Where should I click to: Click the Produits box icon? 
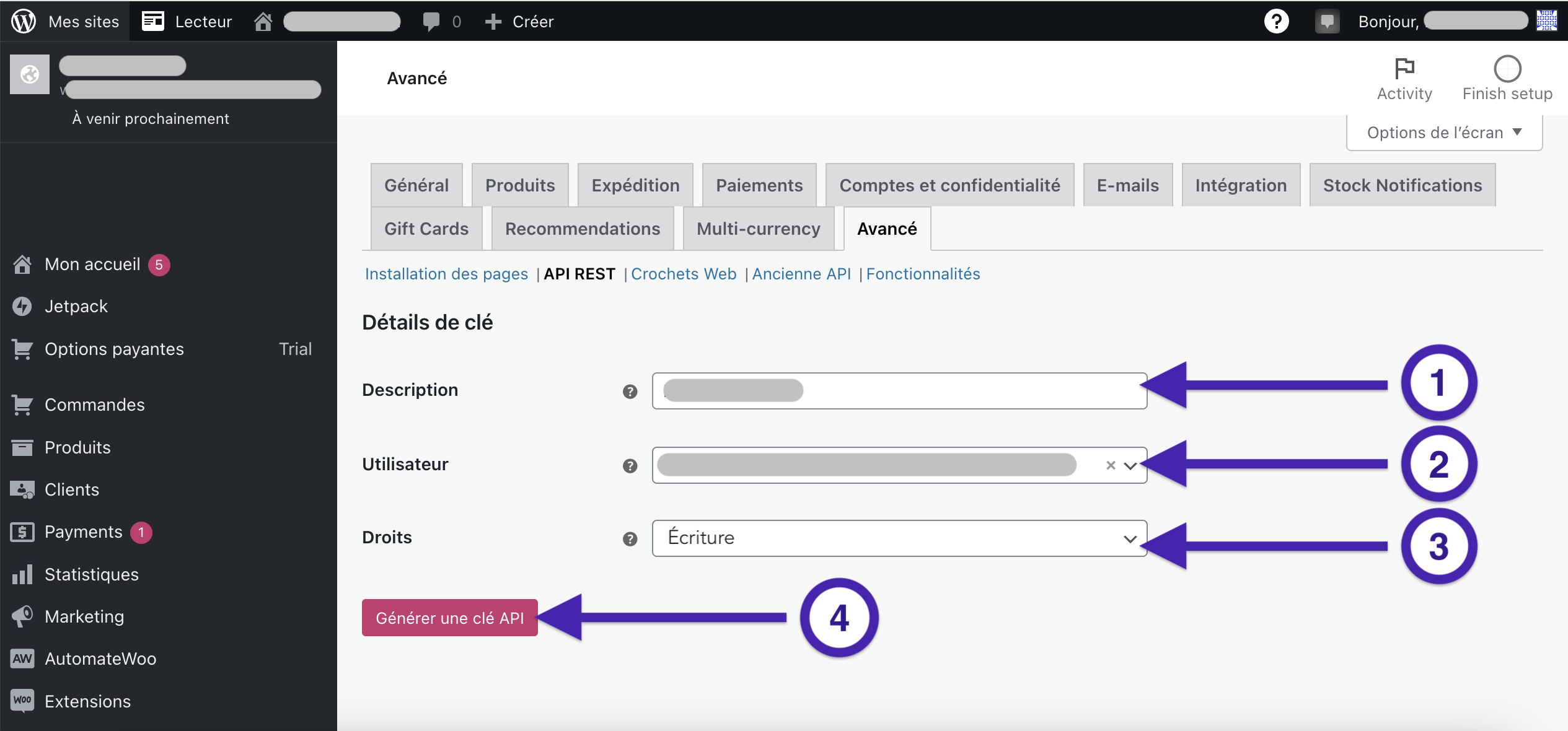[x=22, y=447]
